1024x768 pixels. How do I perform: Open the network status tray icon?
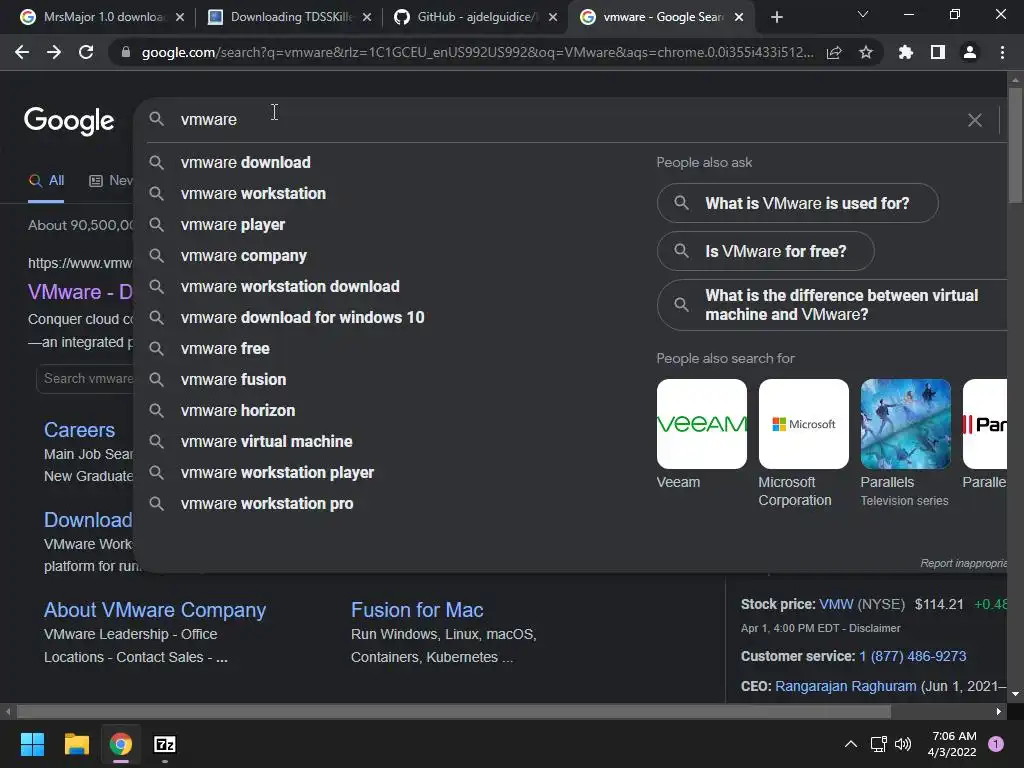tap(878, 744)
